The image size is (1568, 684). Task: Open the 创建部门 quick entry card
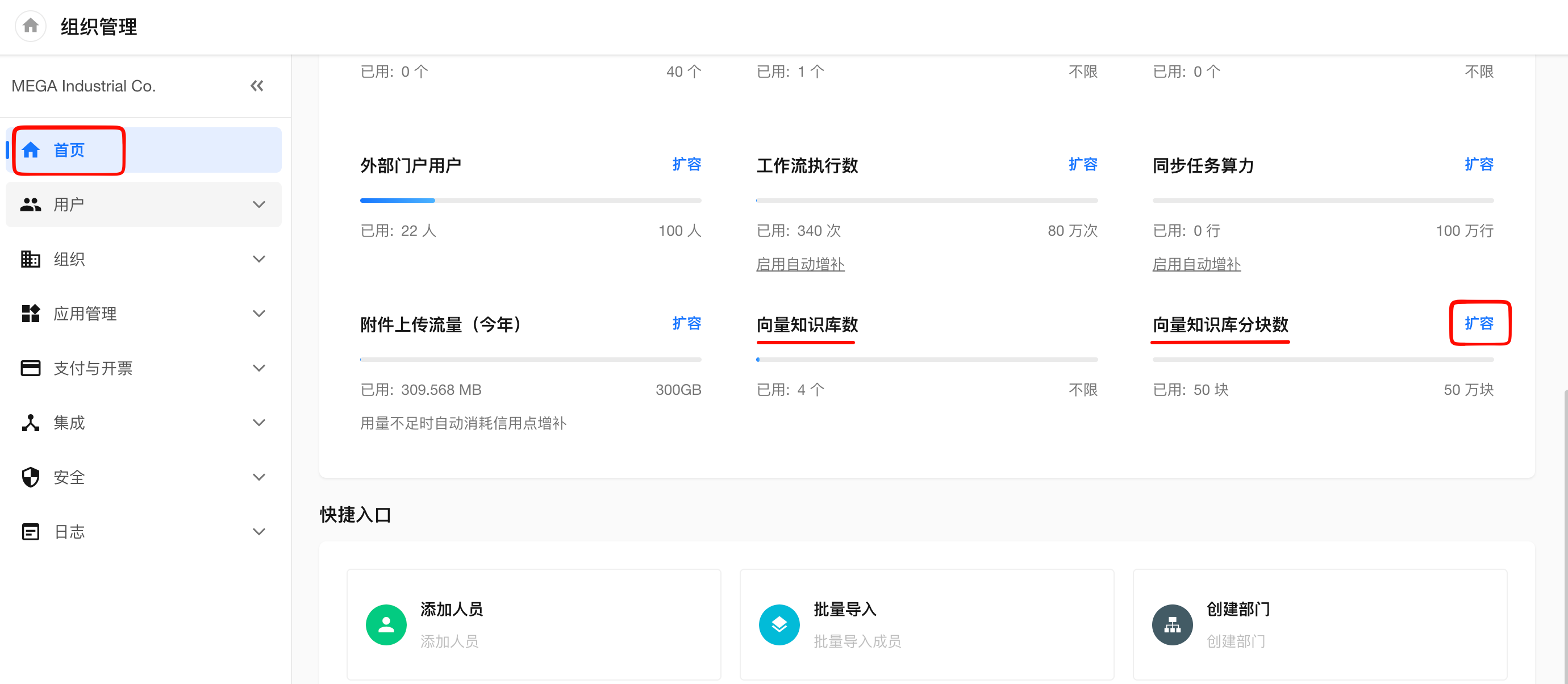pos(1319,624)
